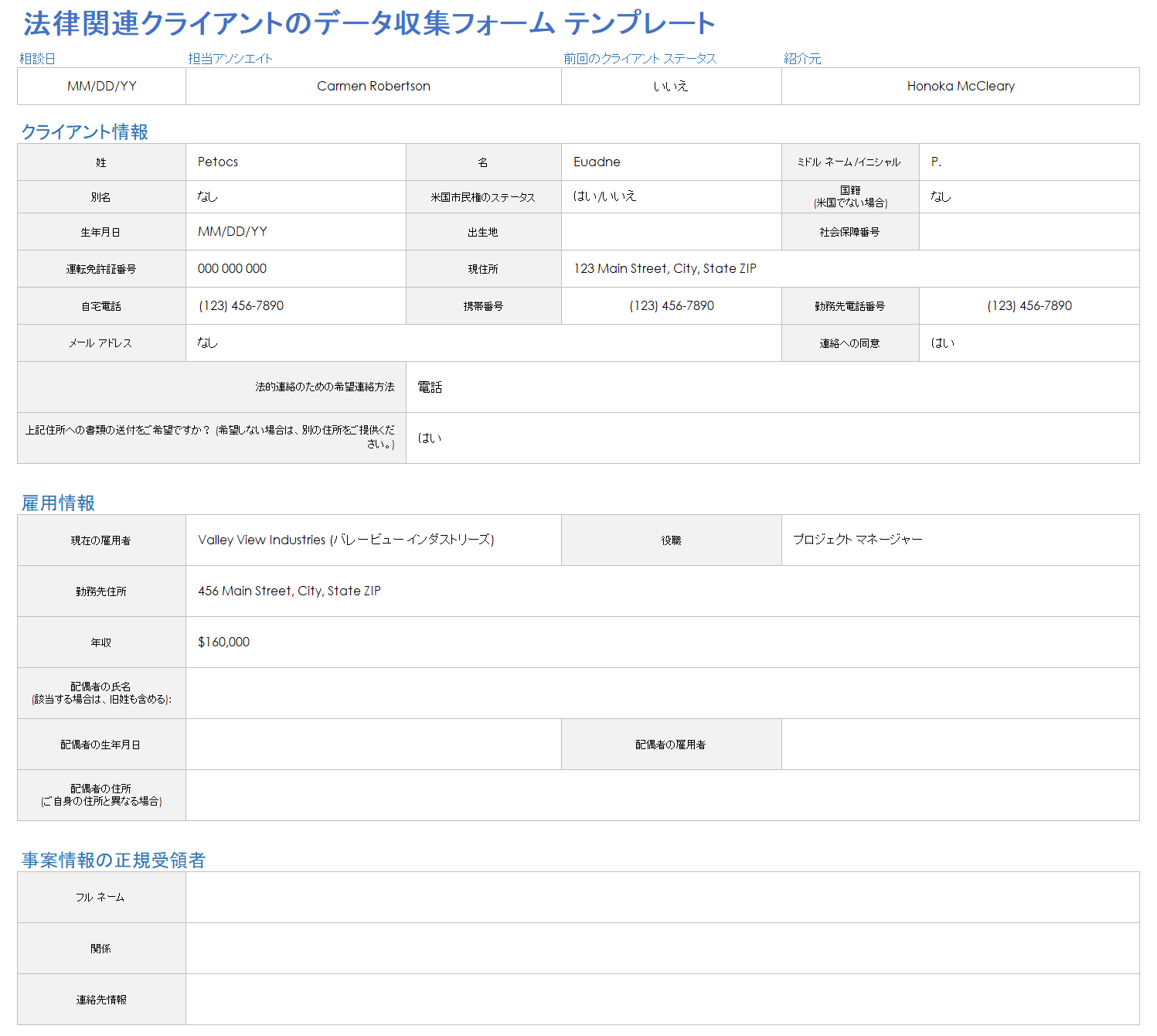Click the $160,000 annual income cell
This screenshot has width=1157, height=1036.
tap(662, 642)
